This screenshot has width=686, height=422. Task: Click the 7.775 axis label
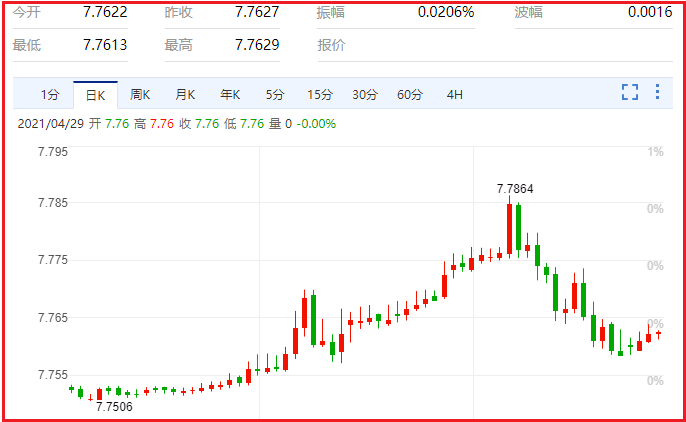[52, 260]
